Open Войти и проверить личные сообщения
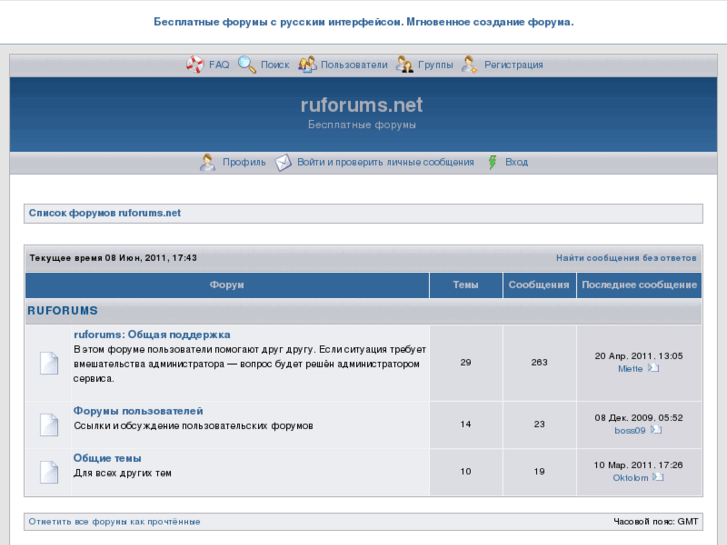The width and height of the screenshot is (727, 545). click(385, 162)
